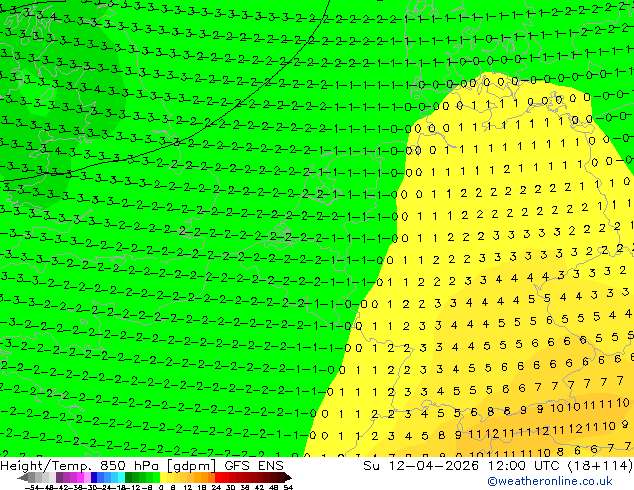Click the date "12-04-2026"

[435, 466]
